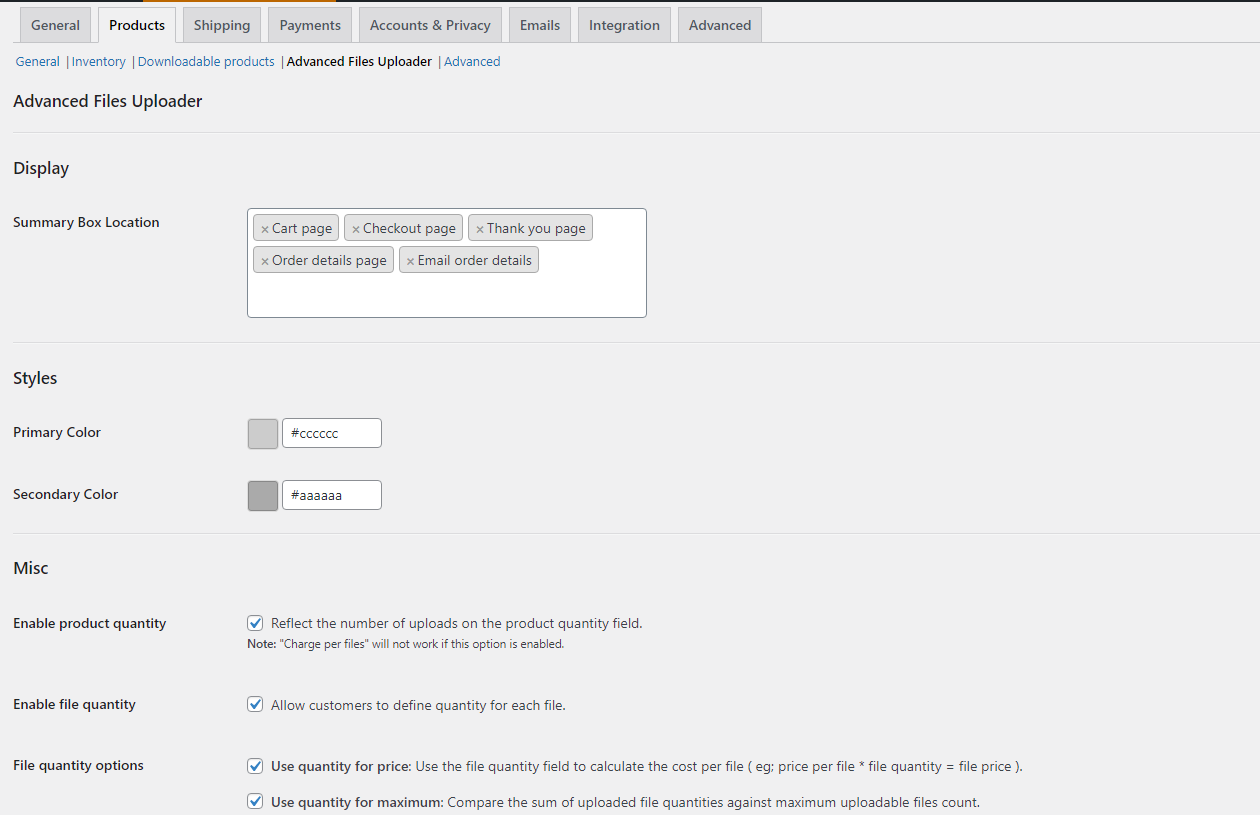Open the Emails settings tab
The height and width of the screenshot is (815, 1260).
(x=540, y=25)
